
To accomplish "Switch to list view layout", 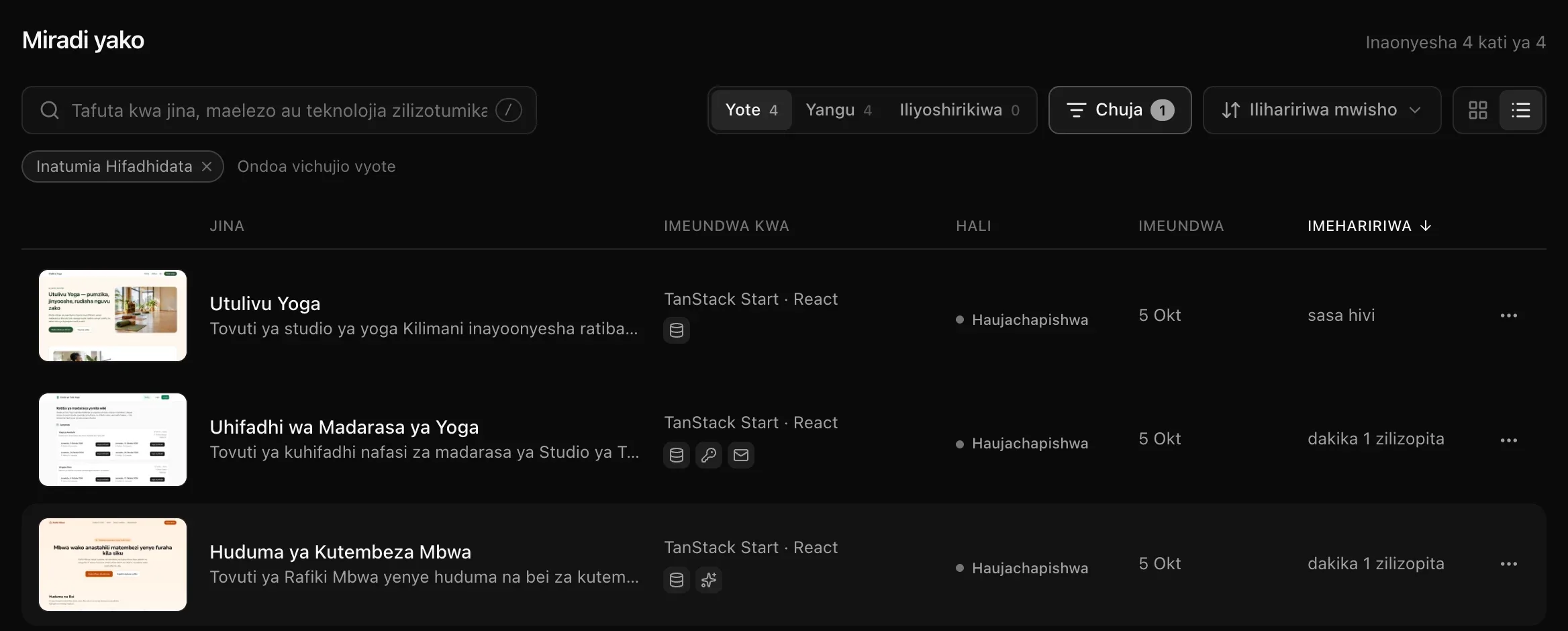I will (1521, 110).
